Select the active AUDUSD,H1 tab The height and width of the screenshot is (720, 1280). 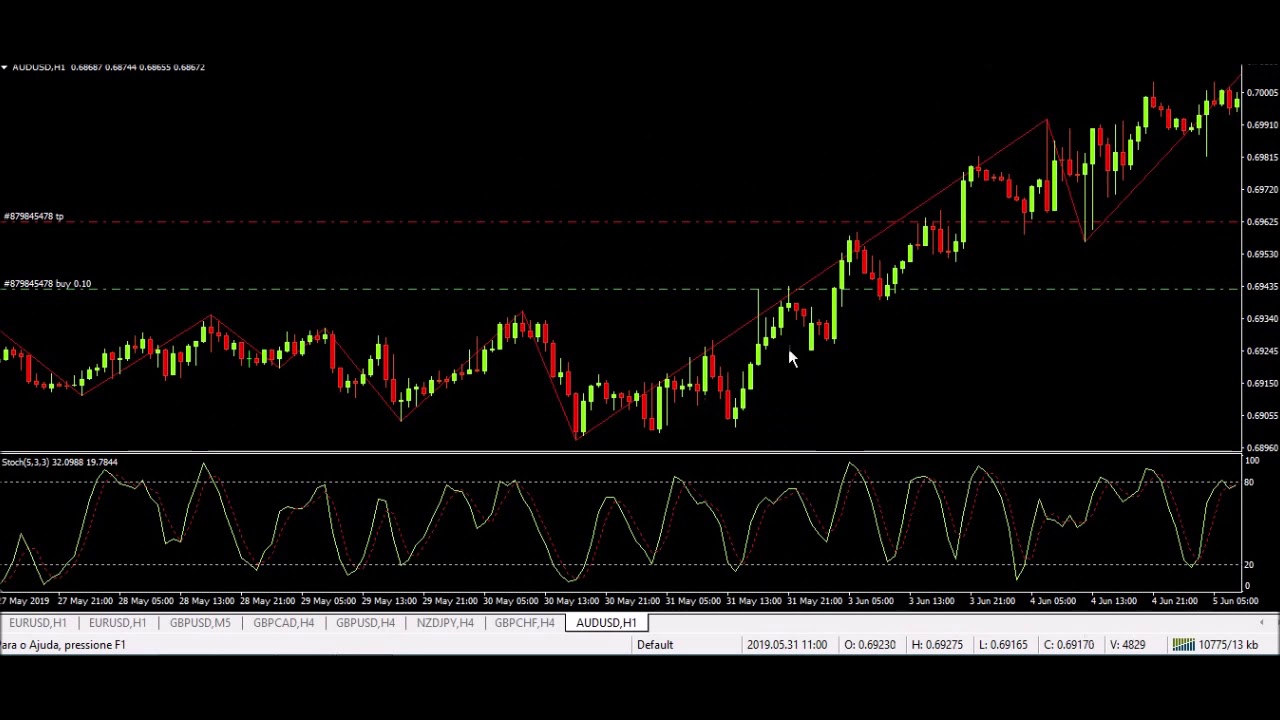pyautogui.click(x=606, y=623)
